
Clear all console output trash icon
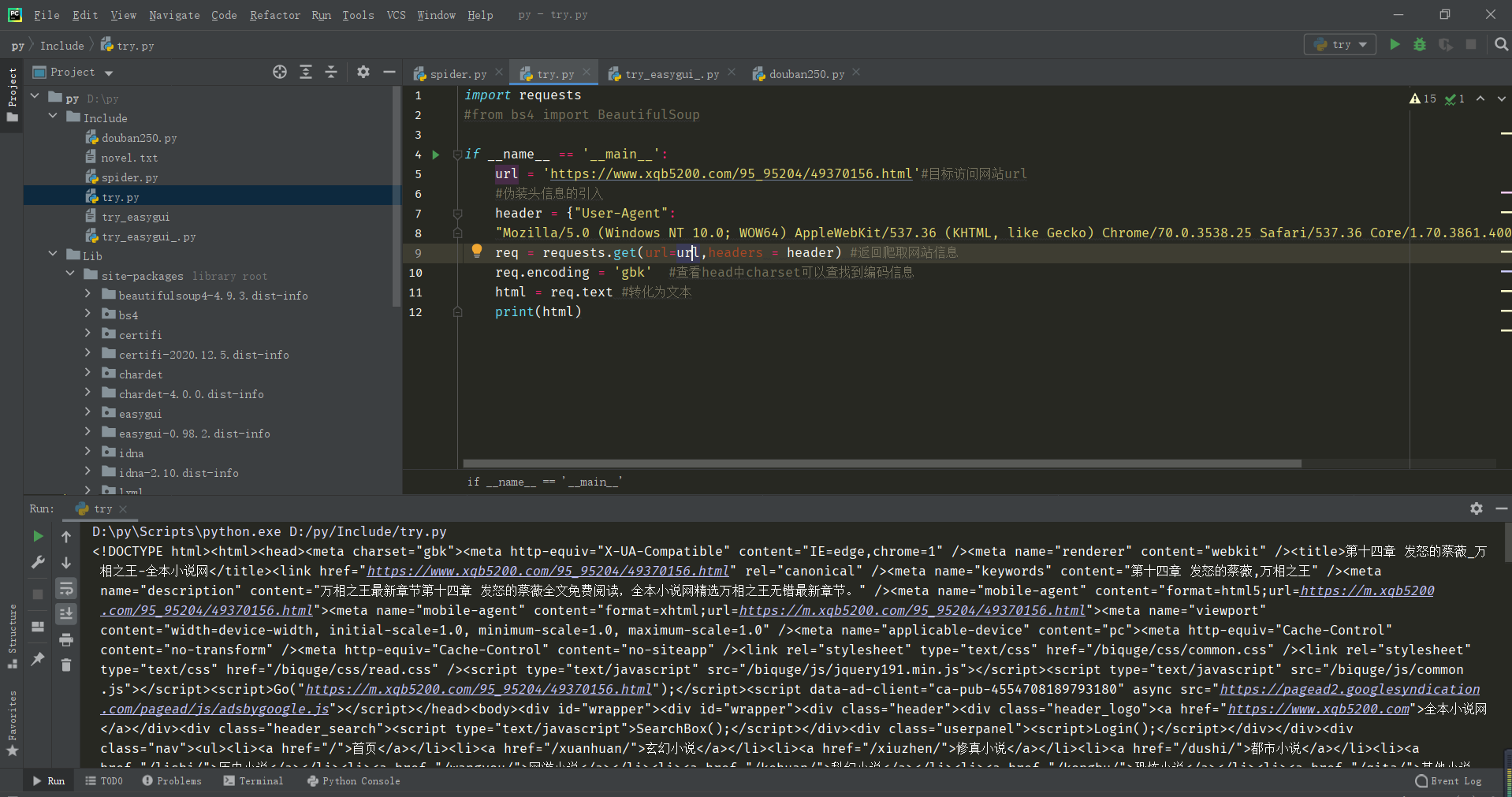(66, 665)
